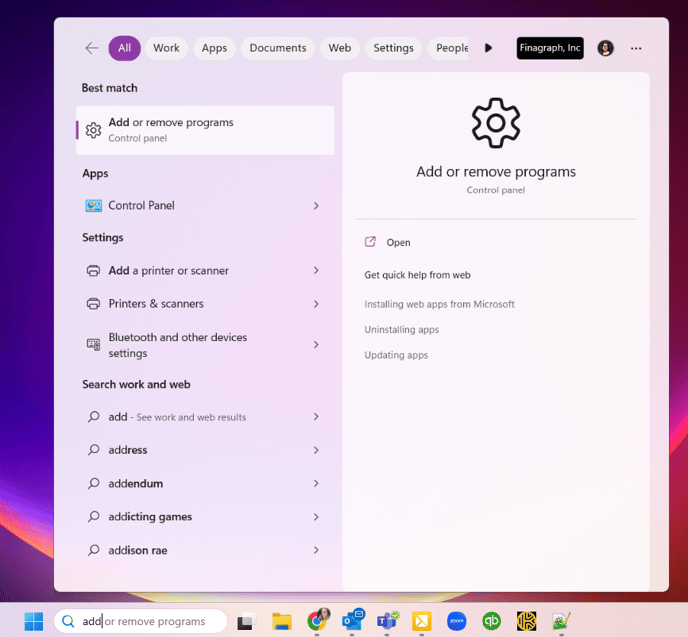Click the back arrow in search panel

coord(92,48)
